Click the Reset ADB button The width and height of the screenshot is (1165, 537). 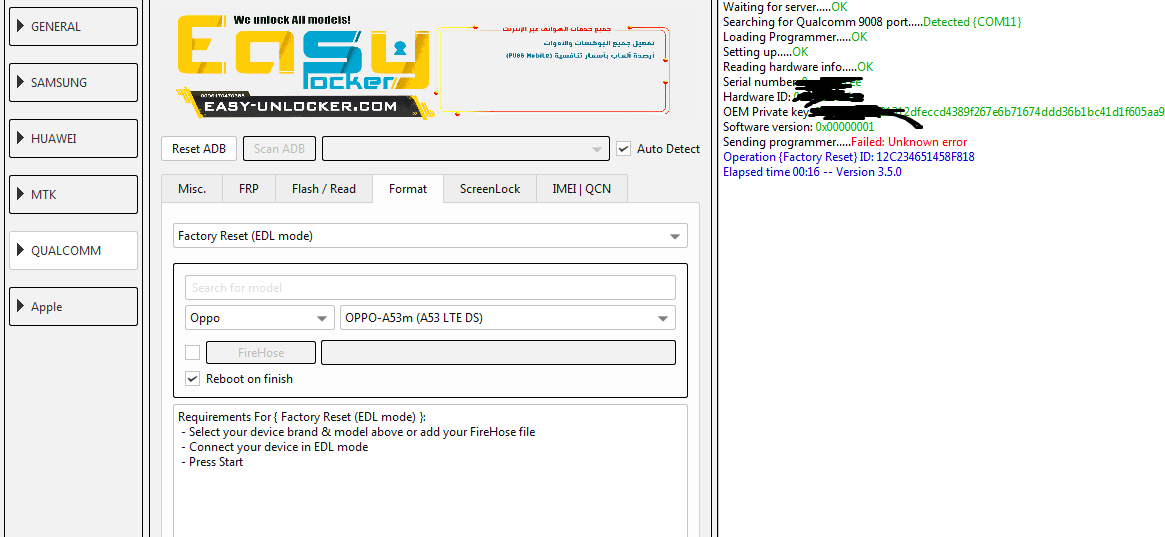coord(199,149)
